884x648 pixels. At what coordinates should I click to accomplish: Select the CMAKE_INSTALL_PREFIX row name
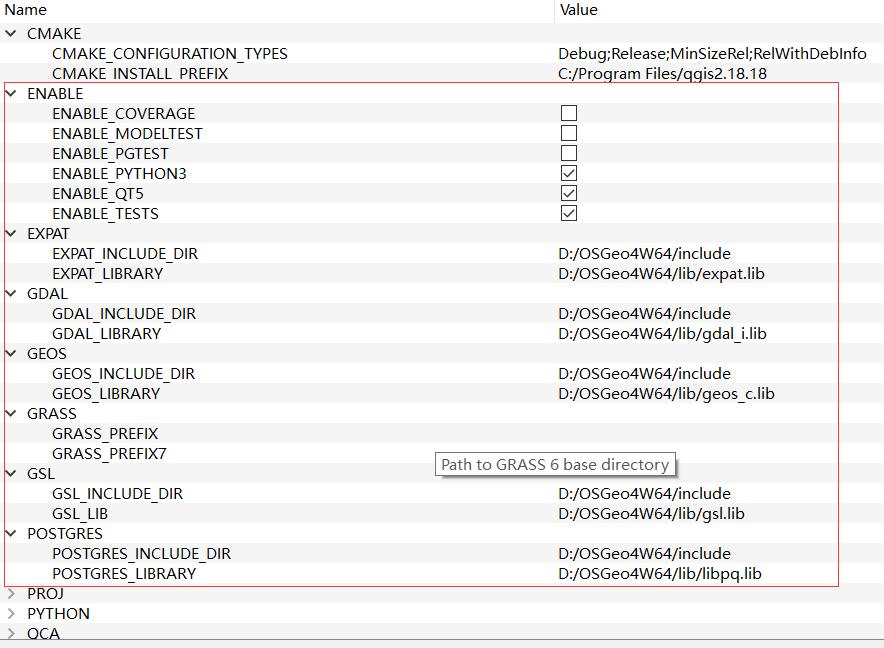click(140, 73)
